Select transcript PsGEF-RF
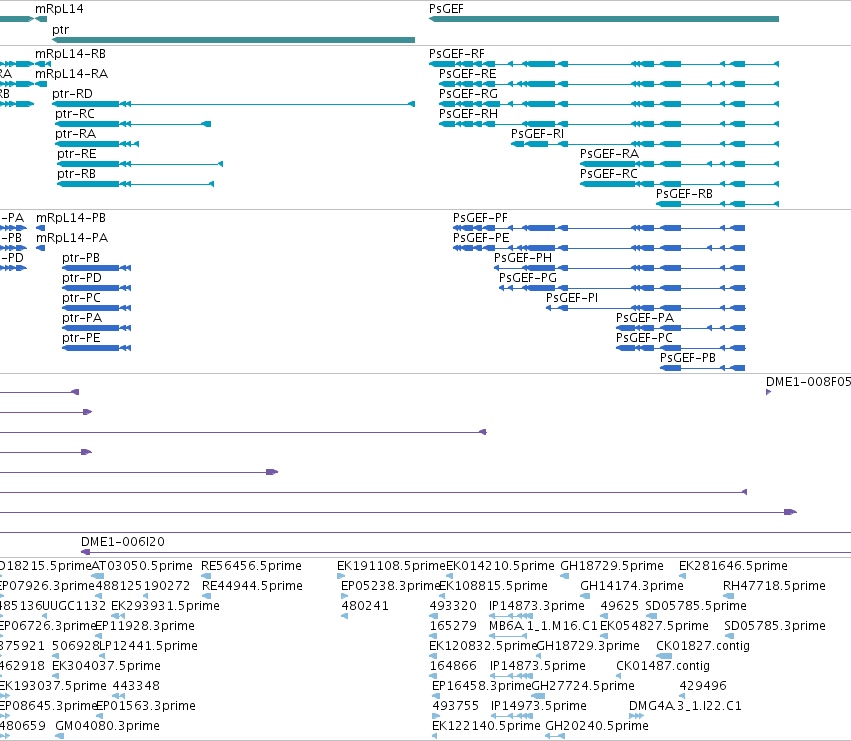Screen dimensions: 851x741 pyautogui.click(x=604, y=64)
